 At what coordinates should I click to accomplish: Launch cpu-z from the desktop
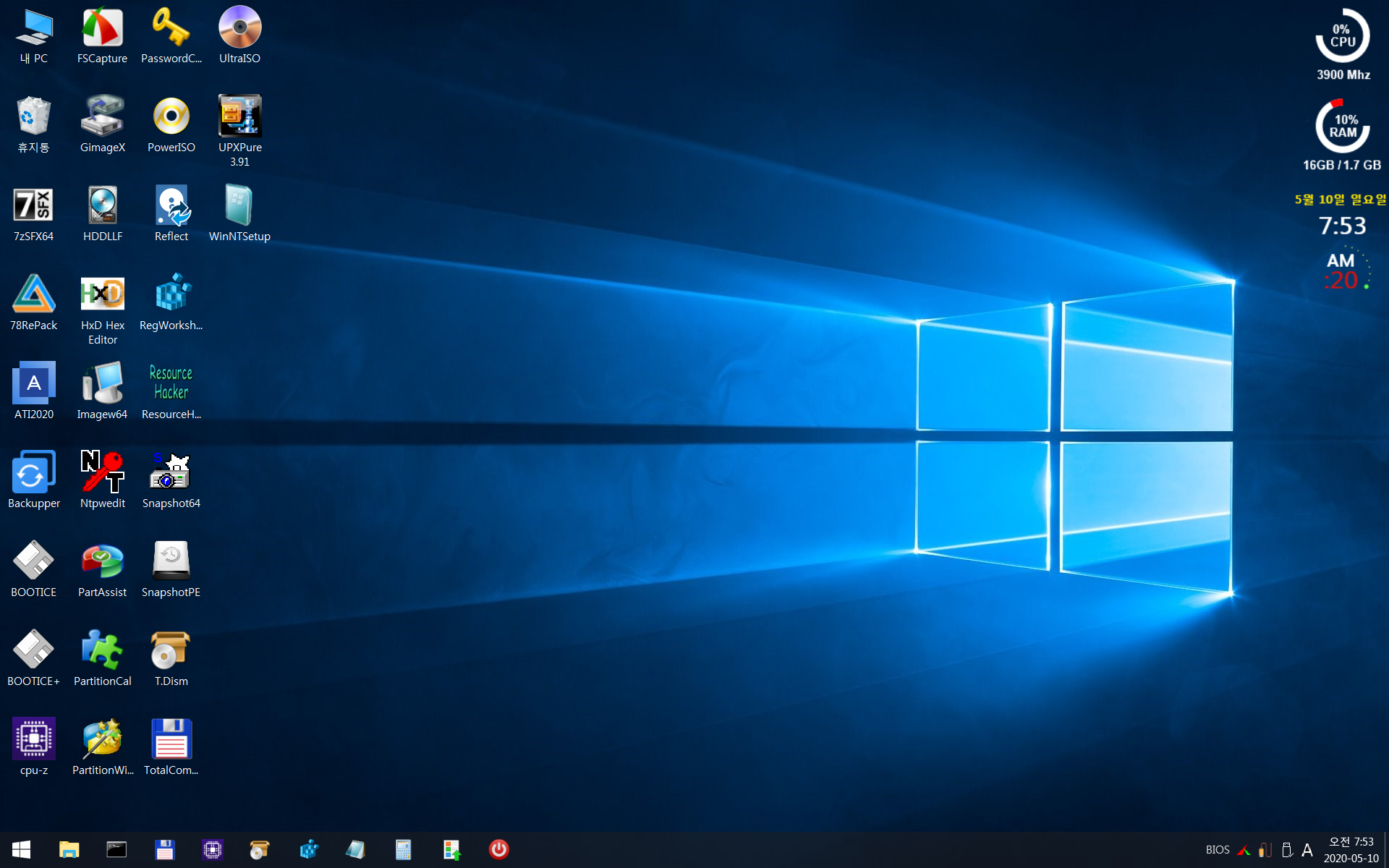point(34,748)
